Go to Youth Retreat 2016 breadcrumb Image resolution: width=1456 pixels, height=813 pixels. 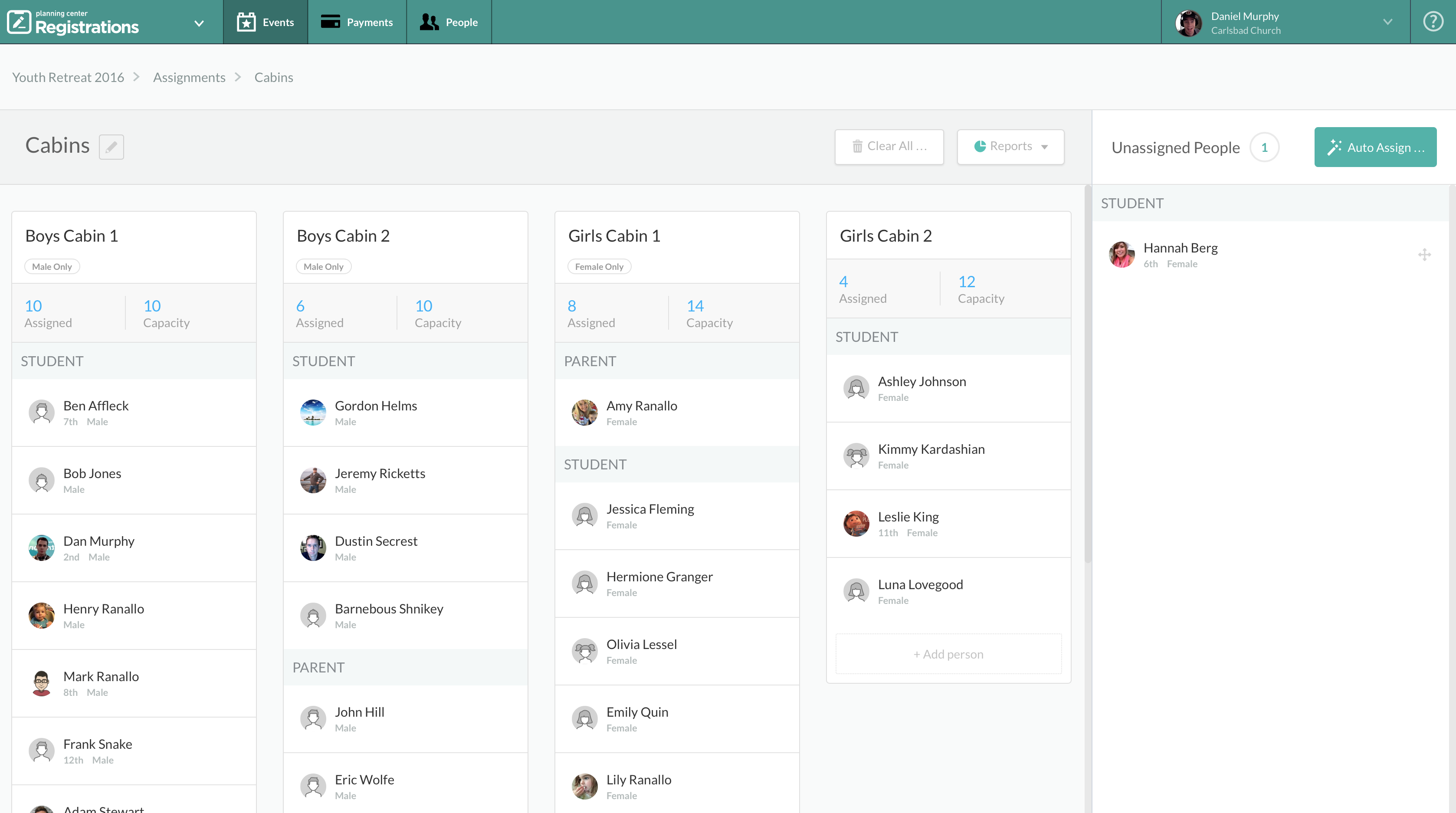point(69,78)
